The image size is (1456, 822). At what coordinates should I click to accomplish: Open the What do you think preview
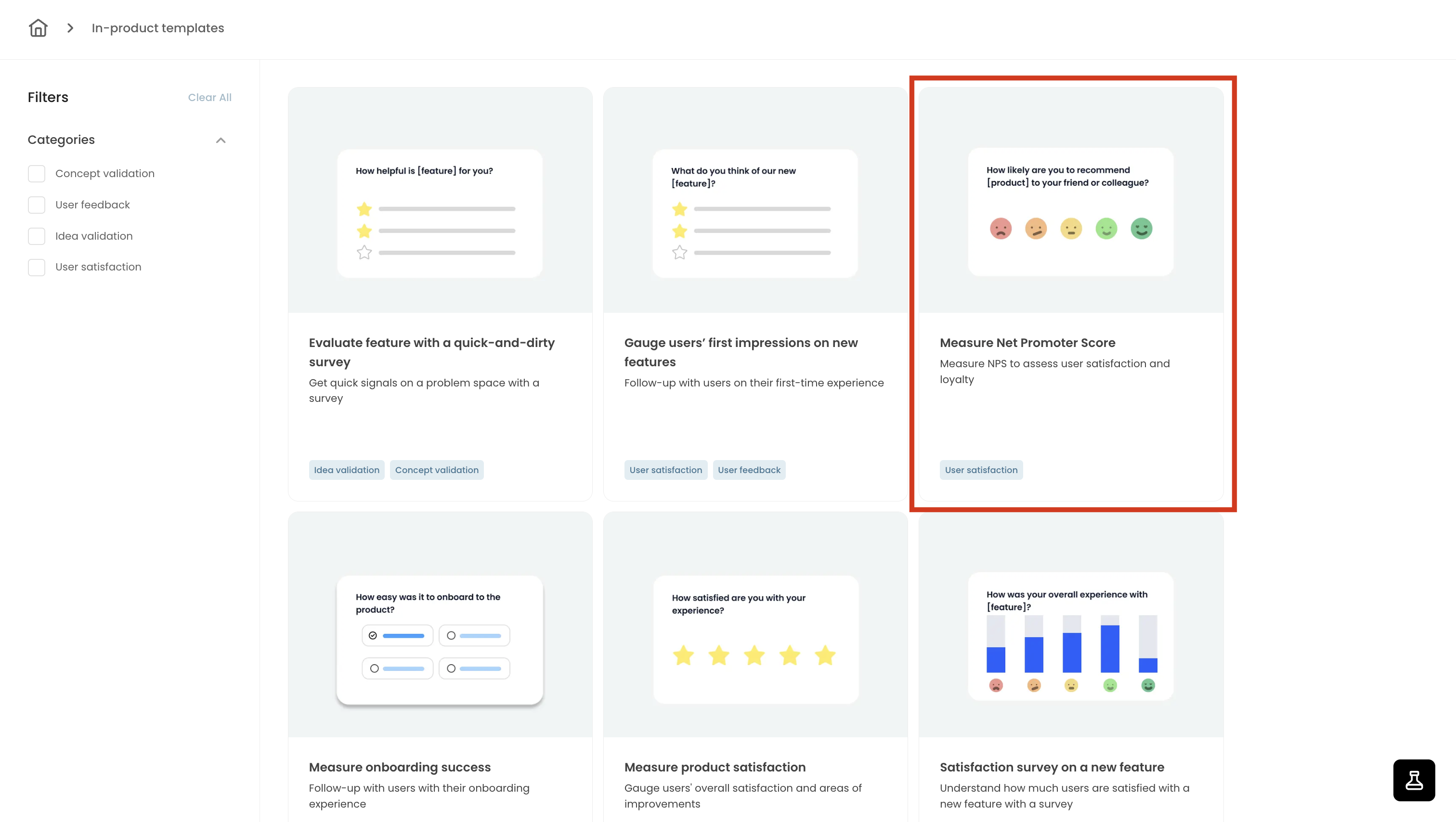755,213
